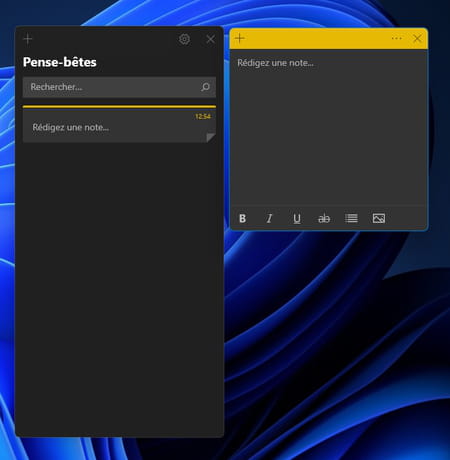Viewport: 450px width, 460px height.
Task: Click the folded corner of the note card
Action: [x=211, y=138]
